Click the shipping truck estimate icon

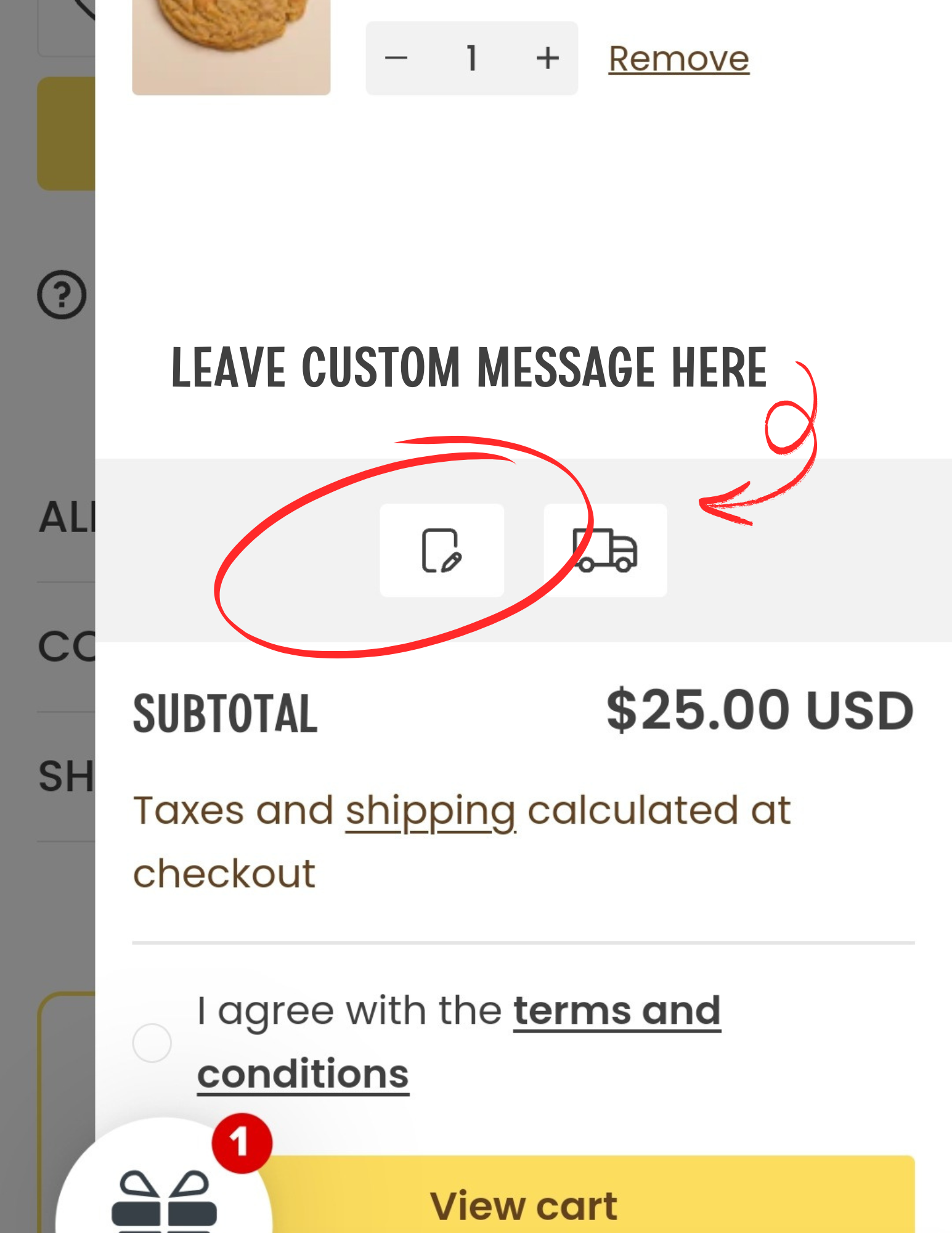click(605, 551)
